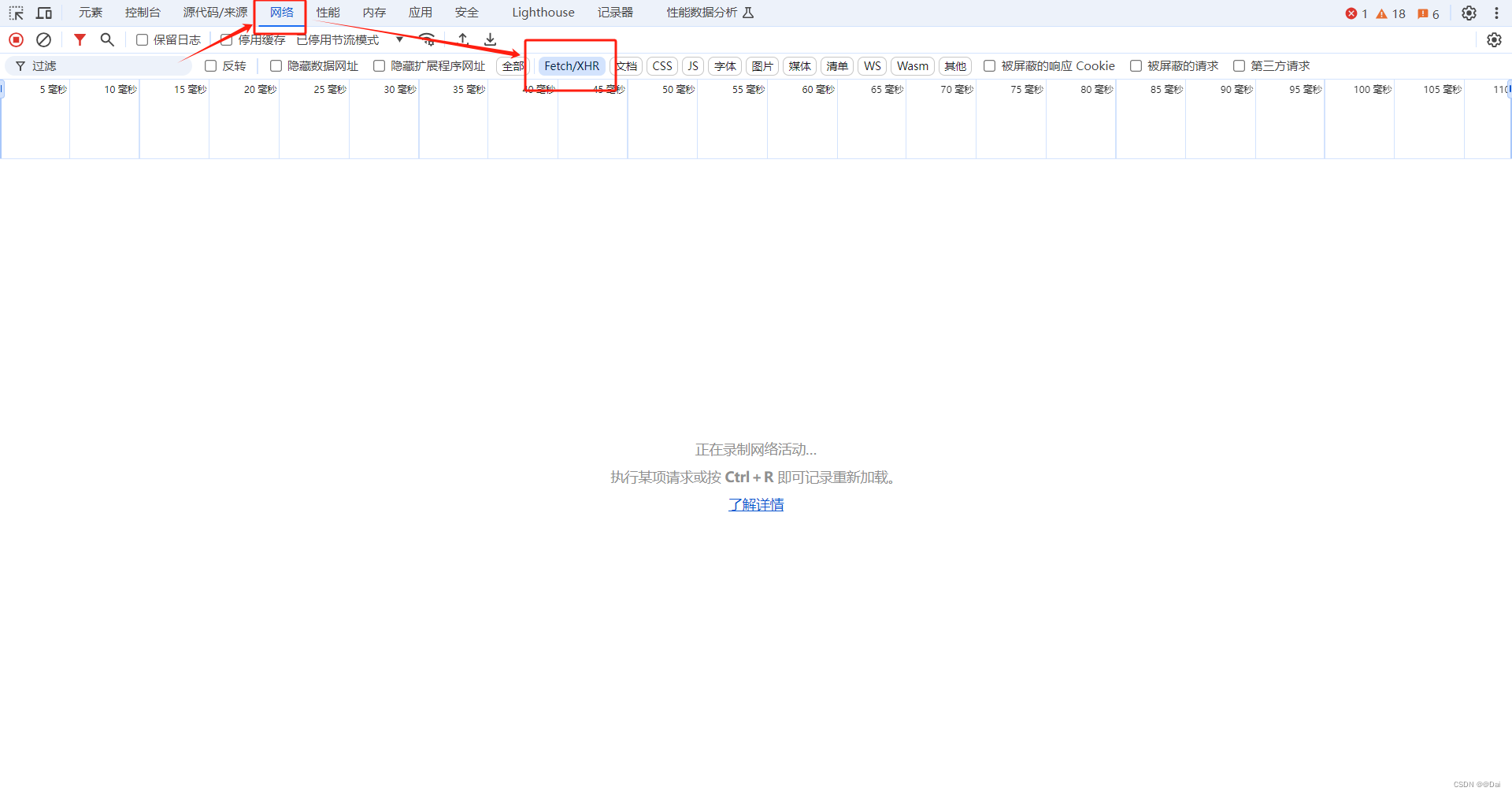Switch to 元素 tab

coord(91,13)
